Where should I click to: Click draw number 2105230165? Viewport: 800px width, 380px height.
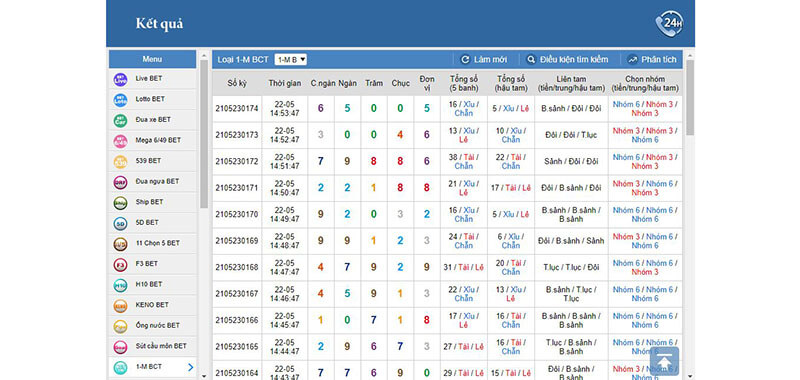tap(237, 347)
